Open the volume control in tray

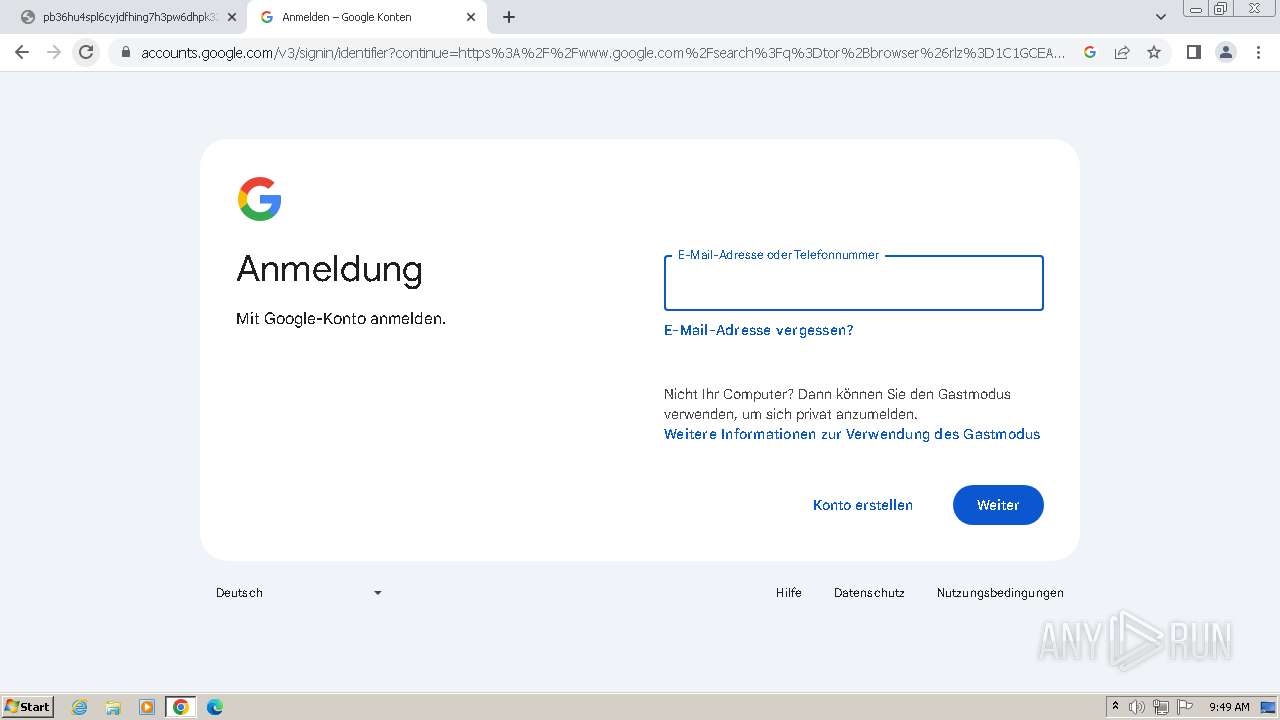pyautogui.click(x=1137, y=707)
